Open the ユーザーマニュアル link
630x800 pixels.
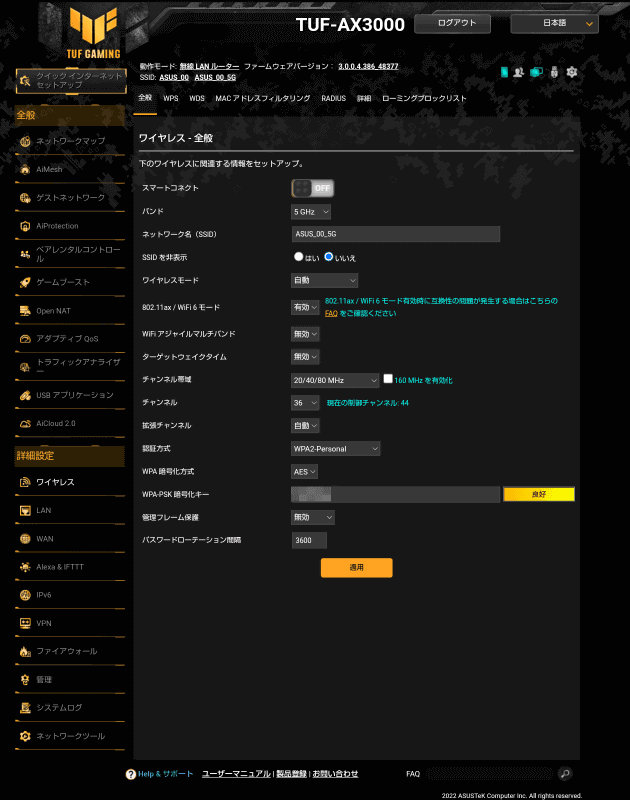point(236,774)
